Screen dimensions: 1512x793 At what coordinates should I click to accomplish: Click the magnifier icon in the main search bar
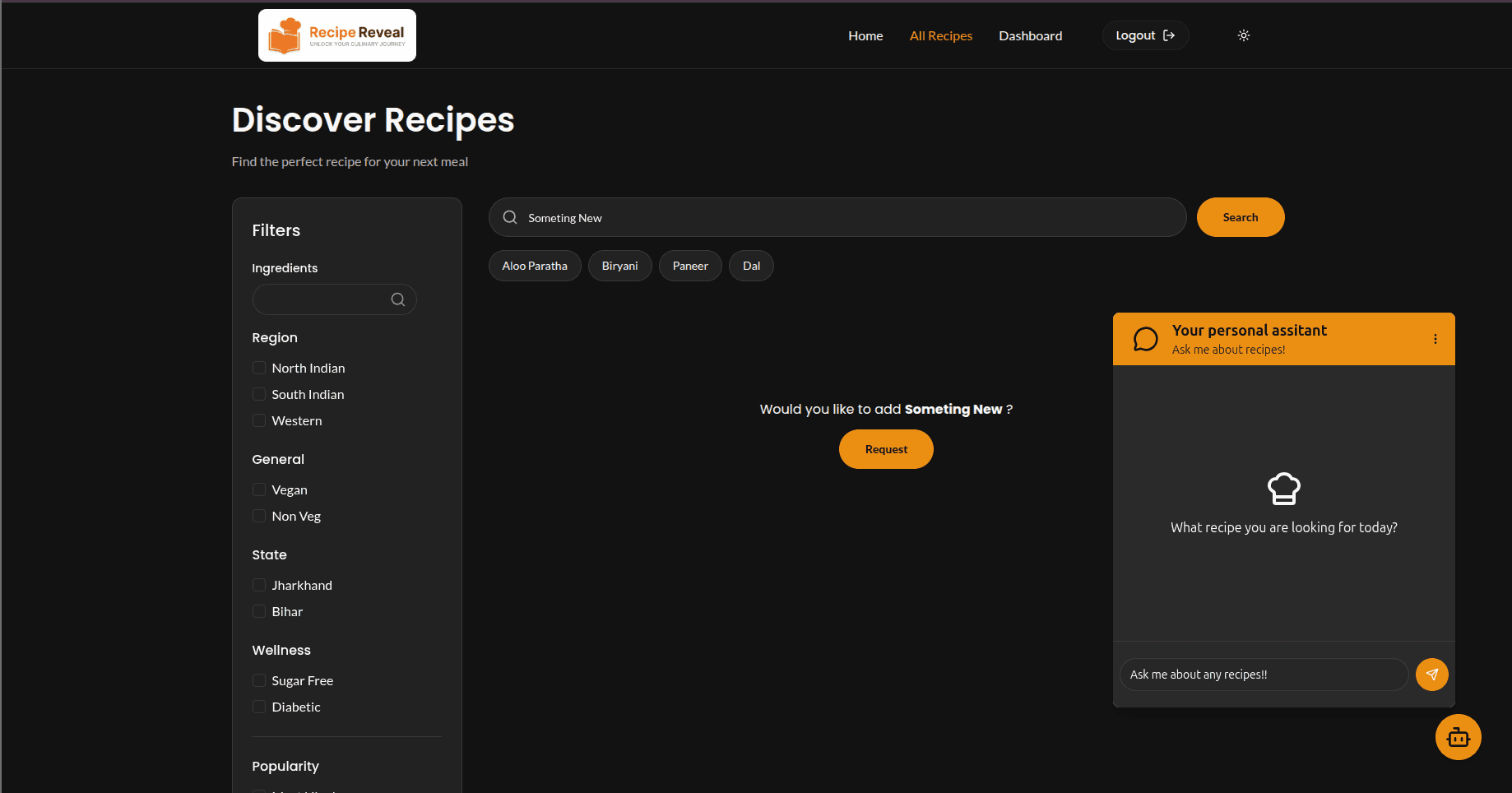[x=509, y=217]
